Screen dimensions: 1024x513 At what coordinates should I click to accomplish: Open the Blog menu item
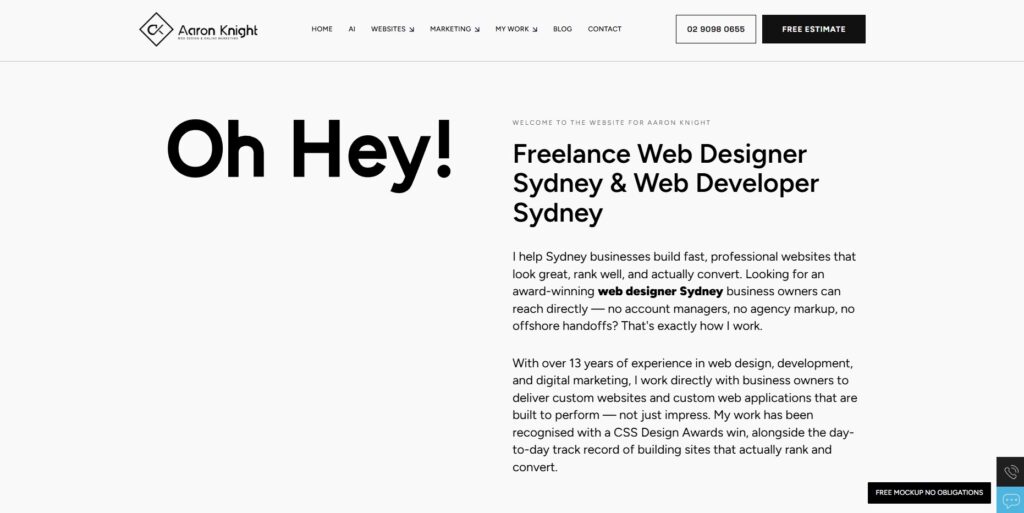click(562, 29)
